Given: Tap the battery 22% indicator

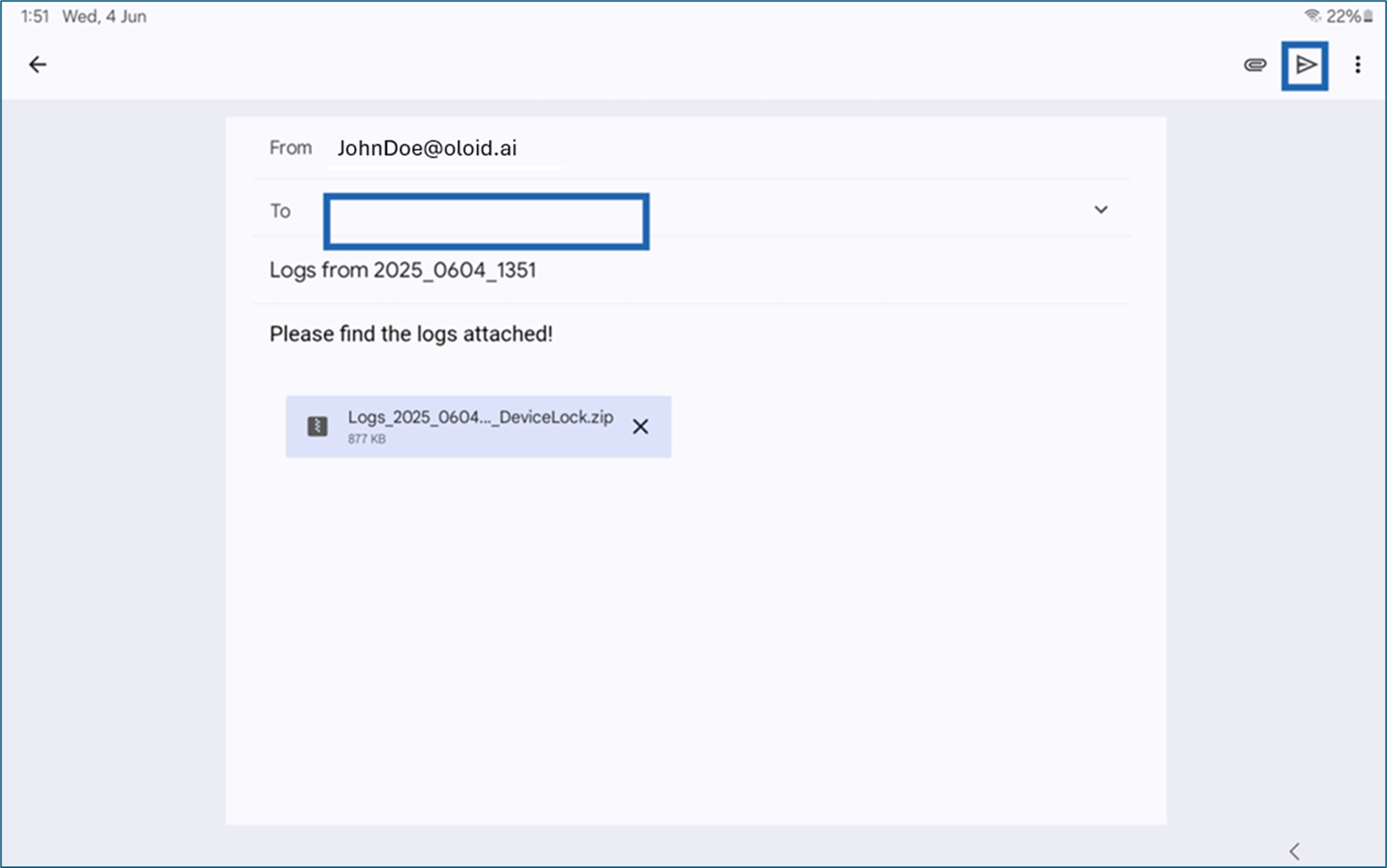Looking at the screenshot, I should [x=1350, y=16].
